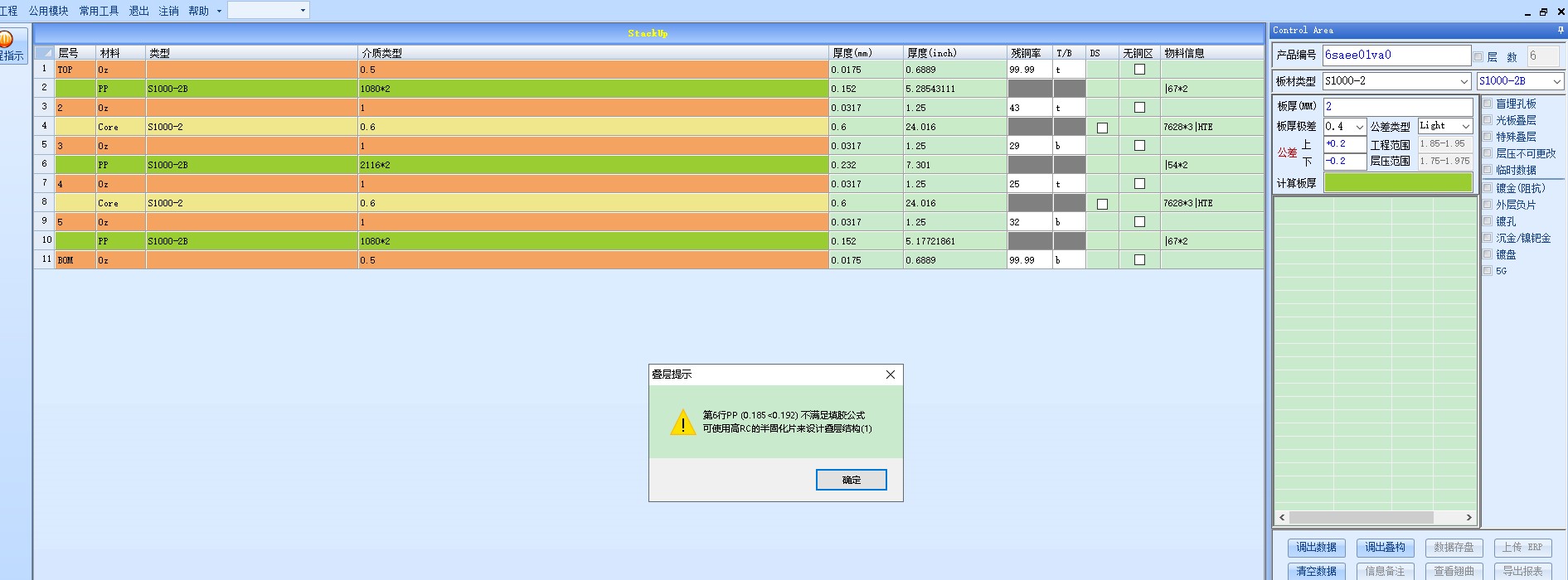Click the right arrow of the horizontal scrollbar

point(1469,517)
